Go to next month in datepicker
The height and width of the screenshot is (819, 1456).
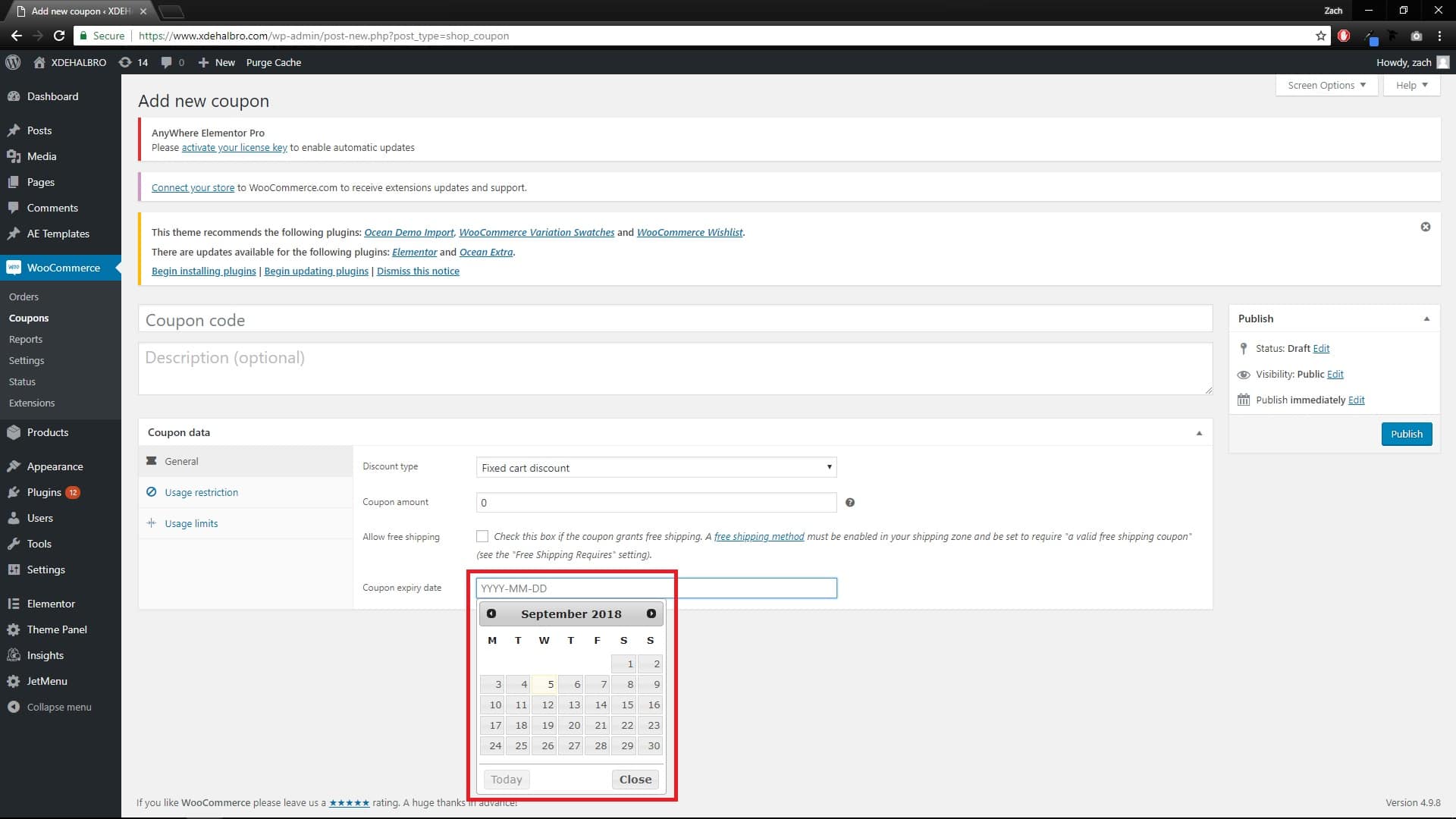pos(651,613)
